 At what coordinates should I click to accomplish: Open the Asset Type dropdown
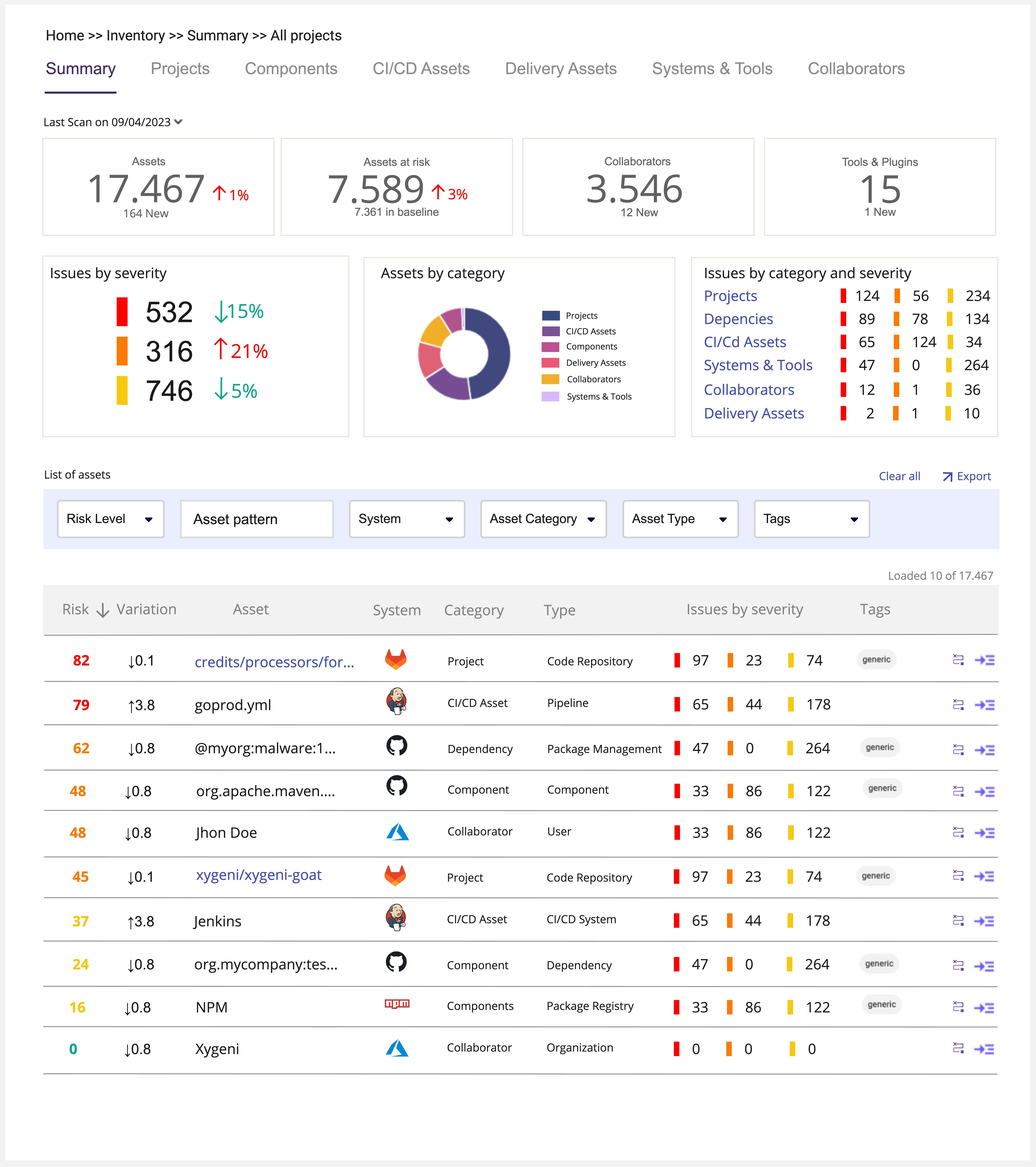coord(681,519)
